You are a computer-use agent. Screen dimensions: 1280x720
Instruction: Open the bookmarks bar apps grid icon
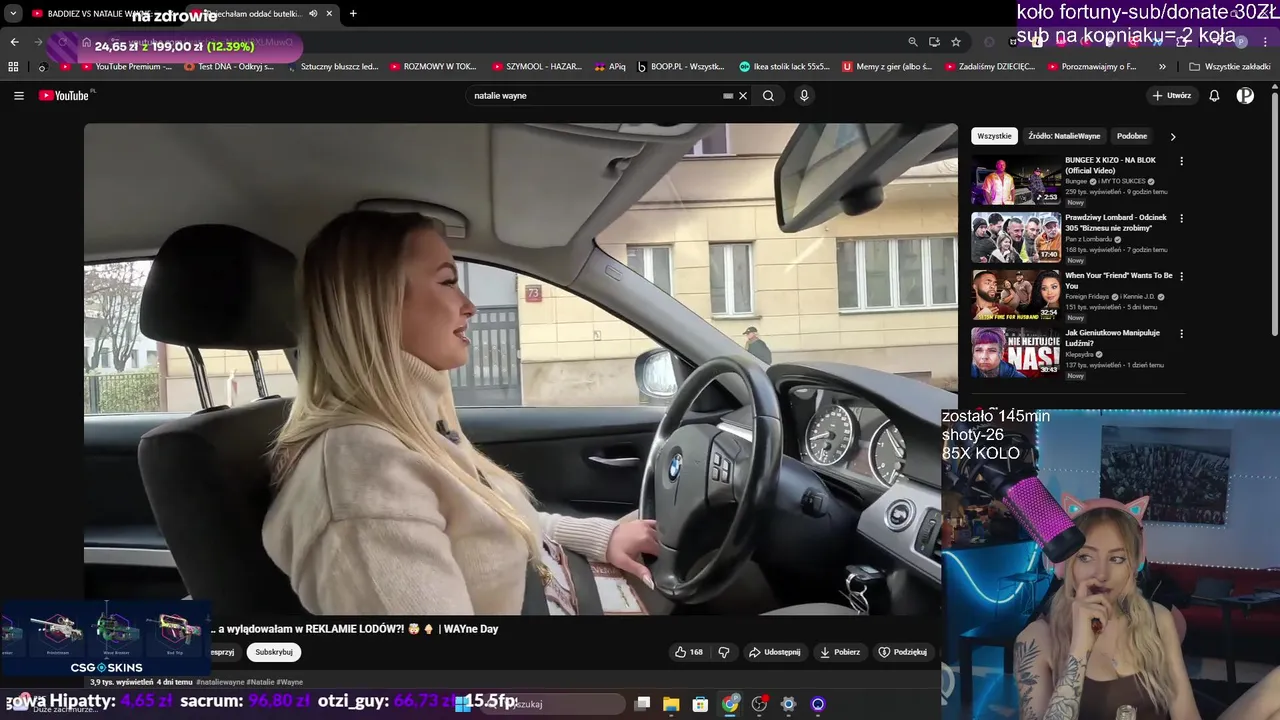(13, 67)
